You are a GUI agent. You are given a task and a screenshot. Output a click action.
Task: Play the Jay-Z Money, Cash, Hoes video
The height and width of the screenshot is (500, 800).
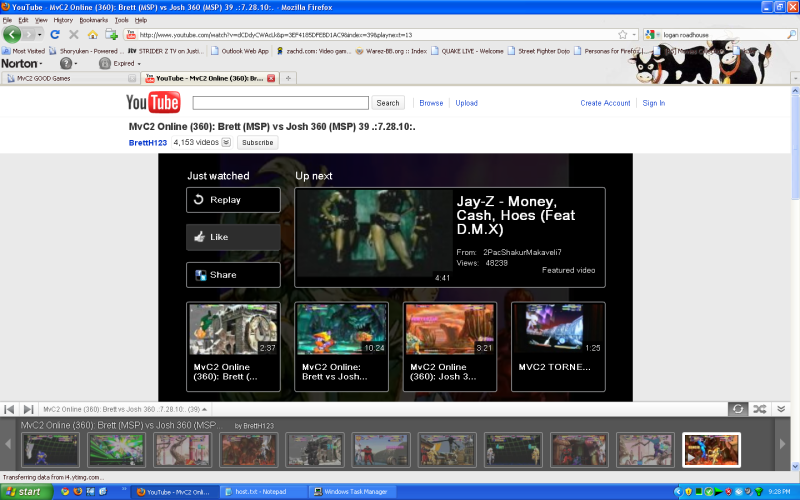pos(450,238)
